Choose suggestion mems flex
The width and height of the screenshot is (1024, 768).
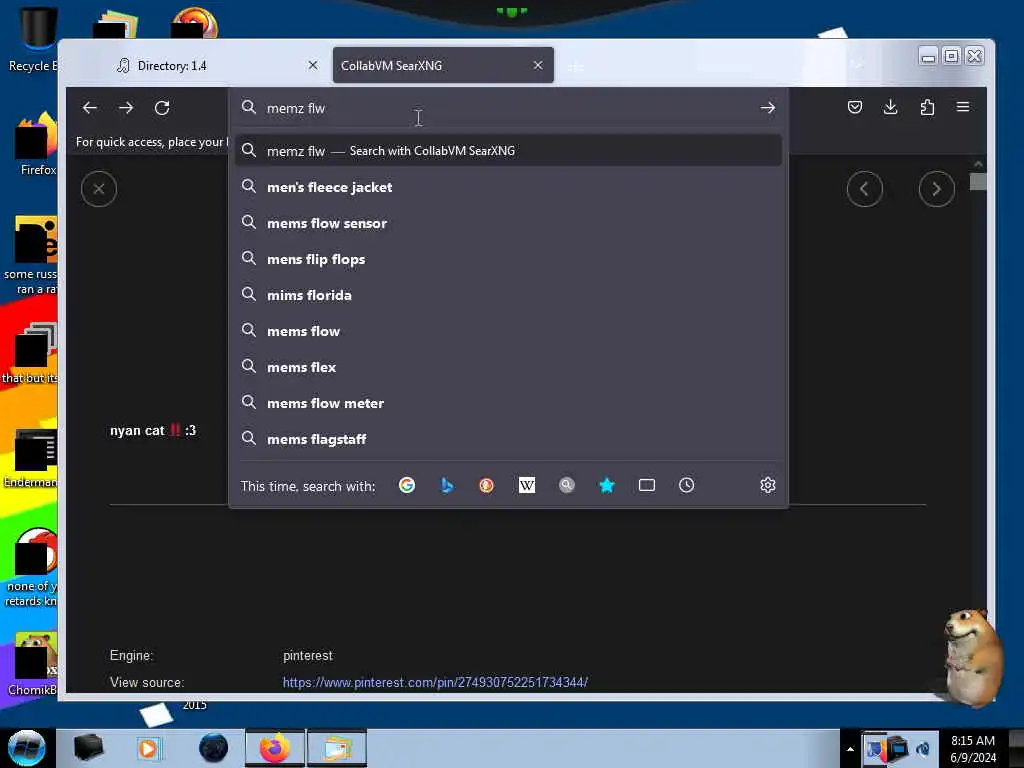pos(508,367)
